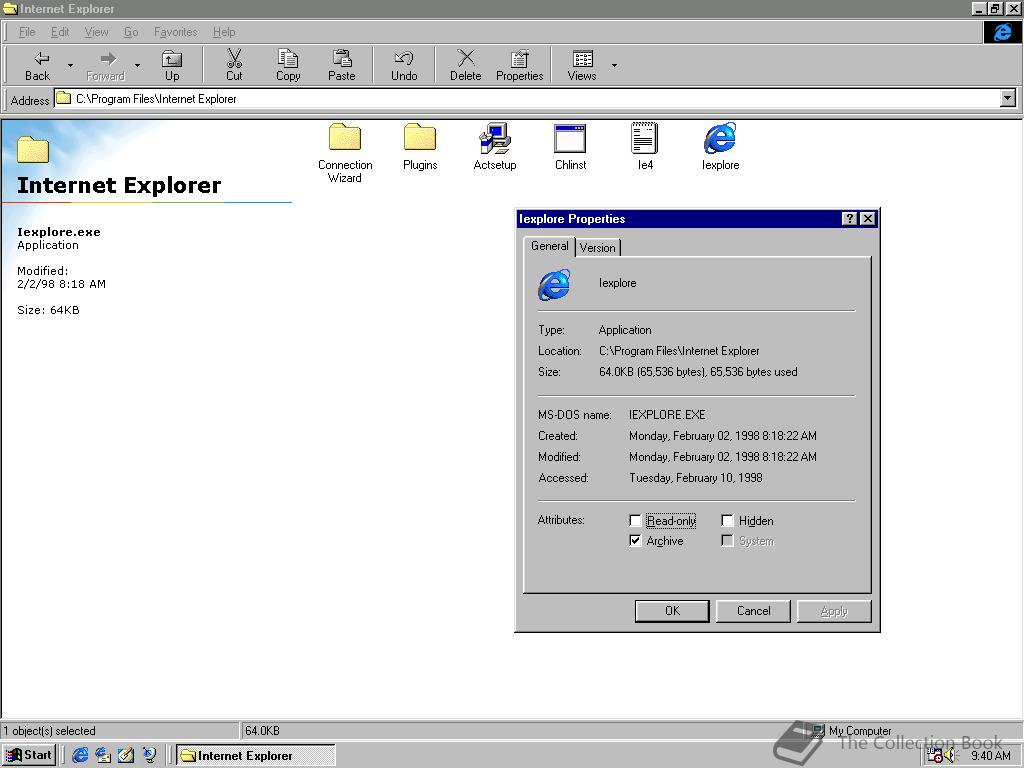This screenshot has width=1024, height=768.
Task: Select the Connection Wizard folder
Action: click(x=345, y=153)
